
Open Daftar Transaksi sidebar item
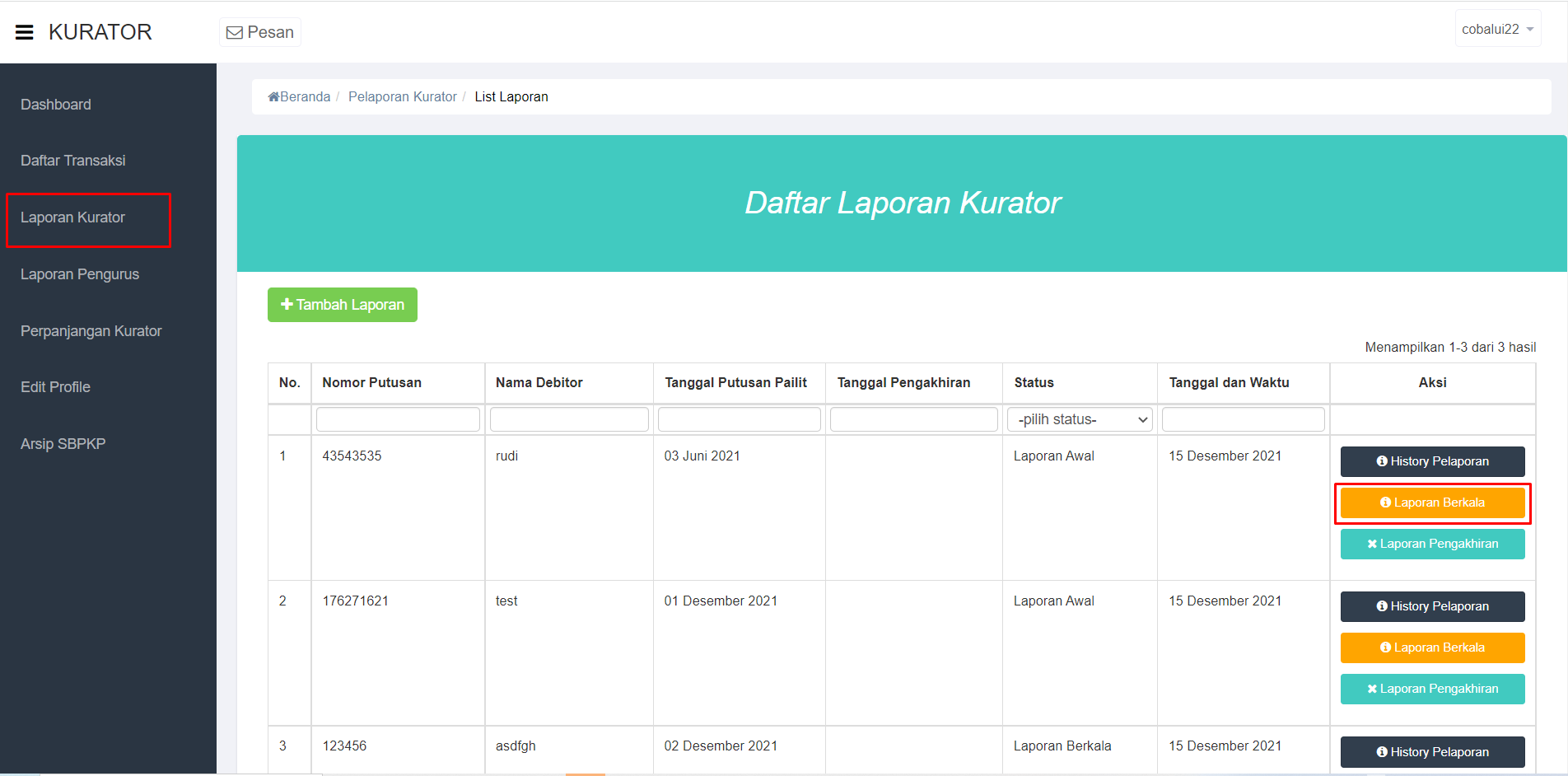tap(73, 161)
